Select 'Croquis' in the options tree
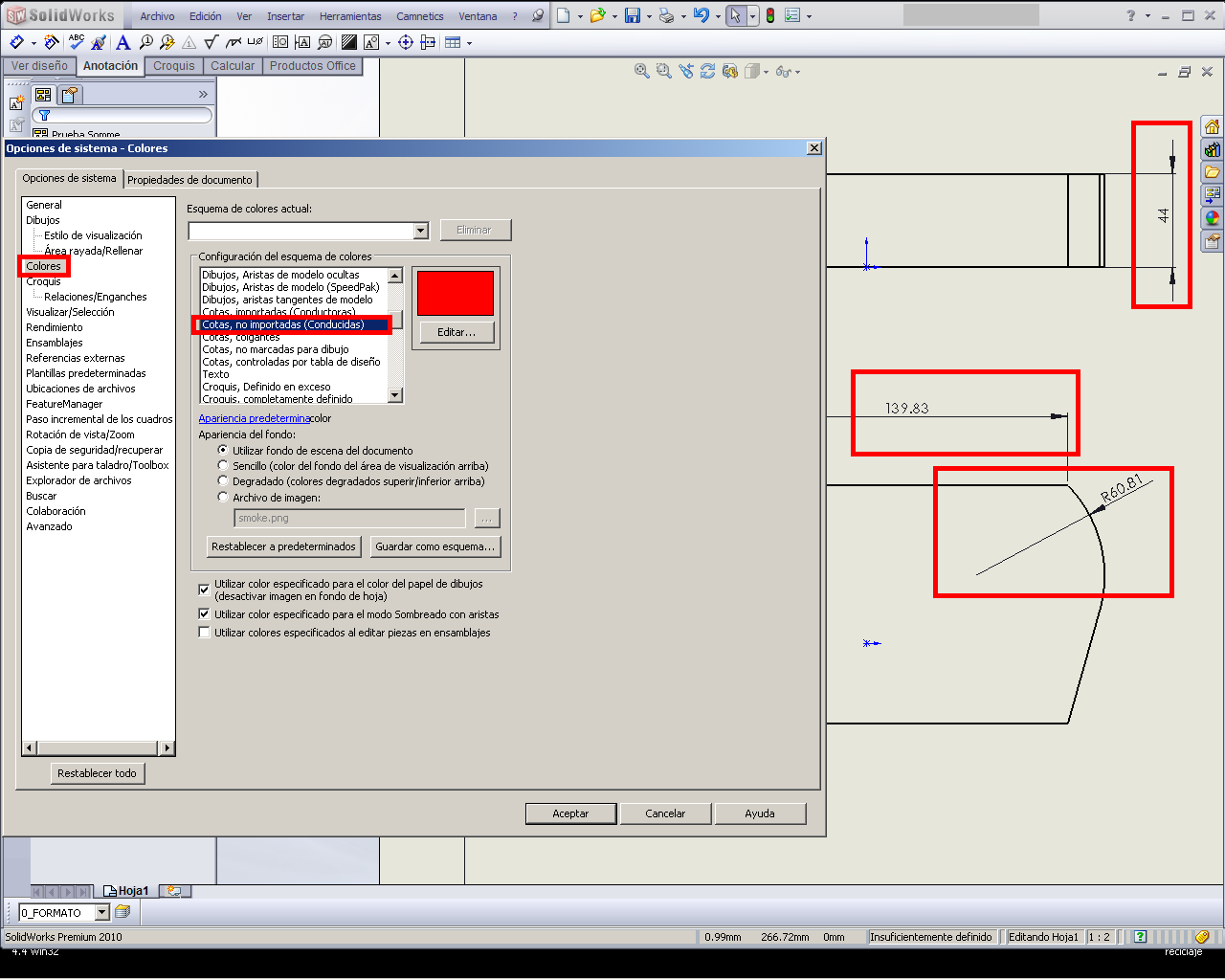This screenshot has width=1225, height=980. pos(43,281)
